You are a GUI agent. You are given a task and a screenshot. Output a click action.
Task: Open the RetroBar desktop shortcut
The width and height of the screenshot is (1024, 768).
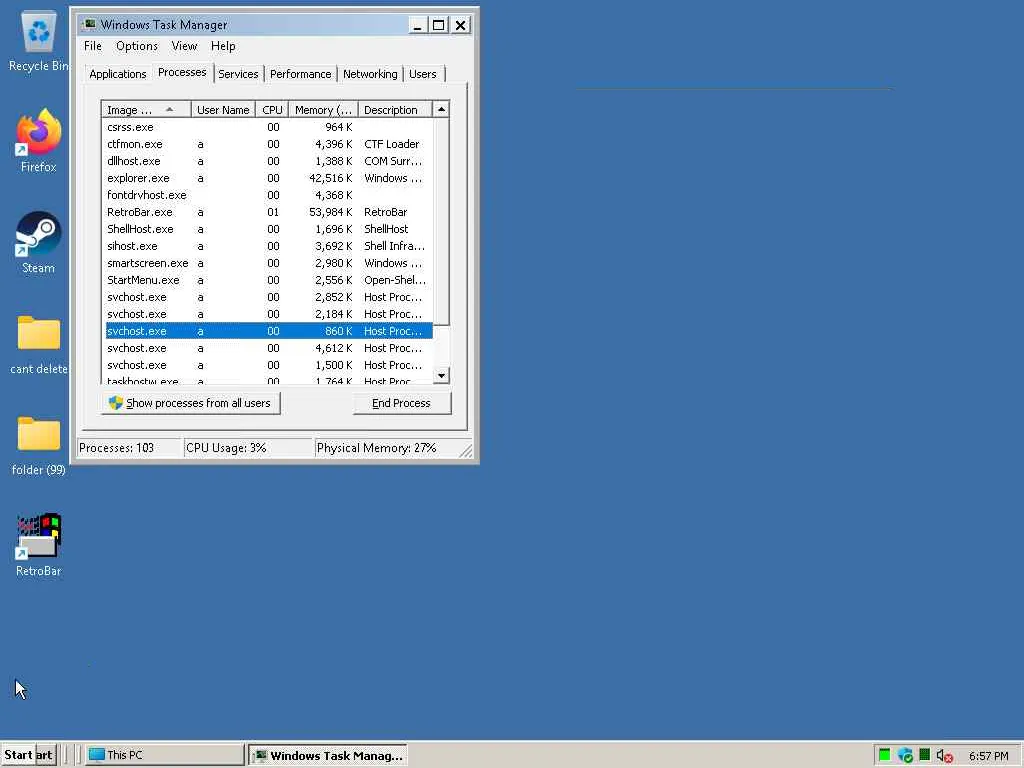tap(39, 546)
